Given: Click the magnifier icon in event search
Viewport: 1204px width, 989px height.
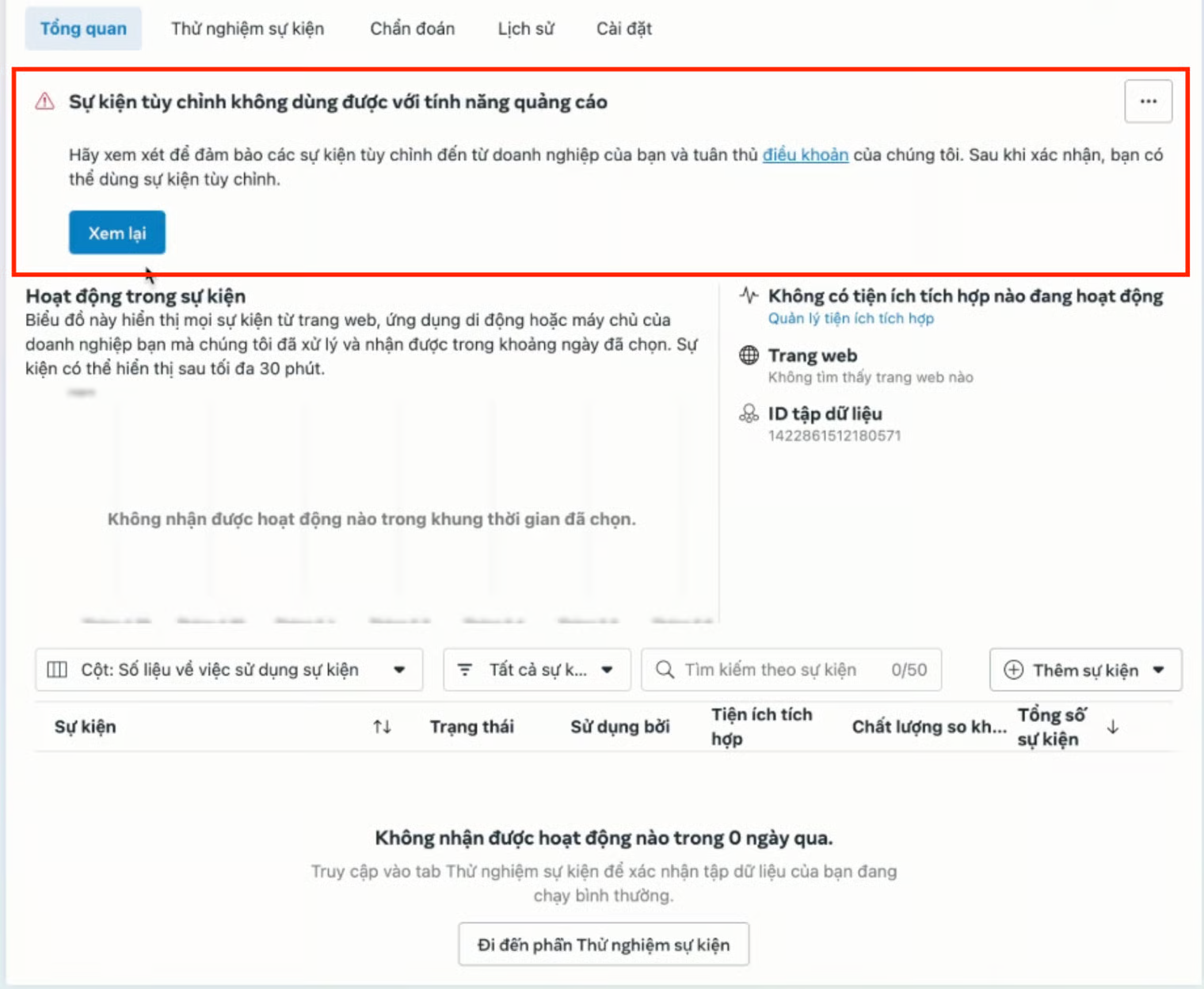Looking at the screenshot, I should coord(665,670).
